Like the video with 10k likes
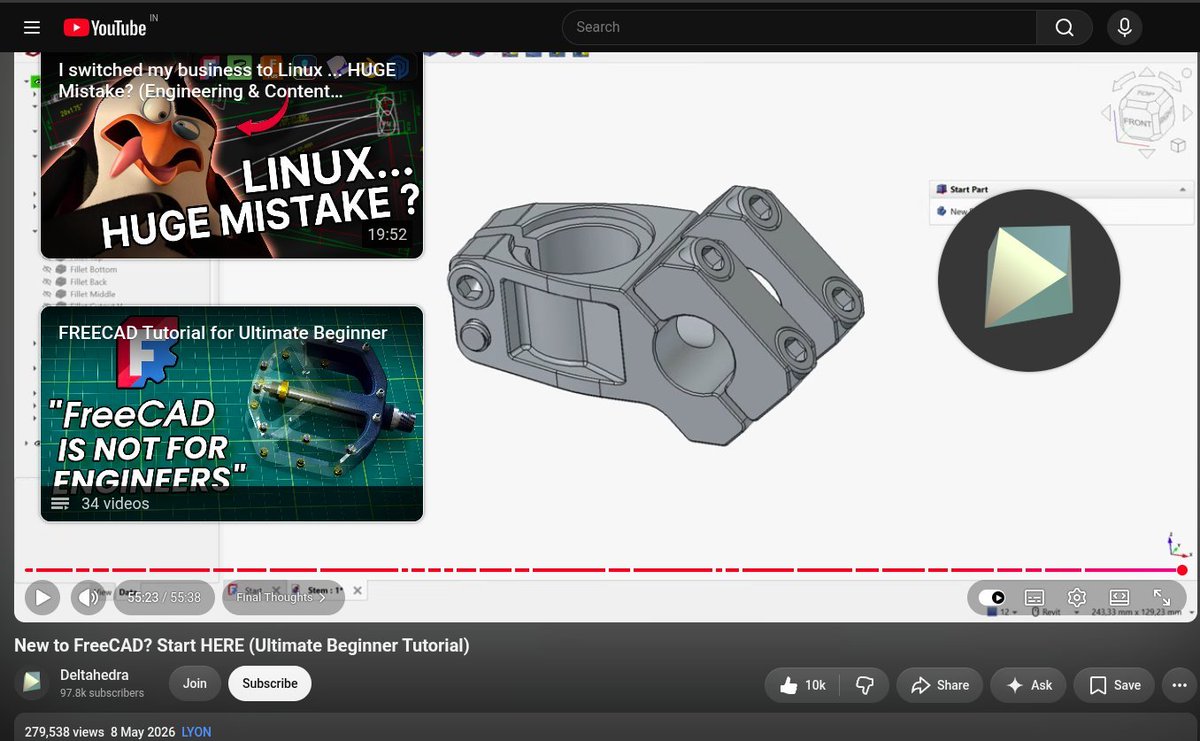This screenshot has height=741, width=1200. pyautogui.click(x=803, y=685)
